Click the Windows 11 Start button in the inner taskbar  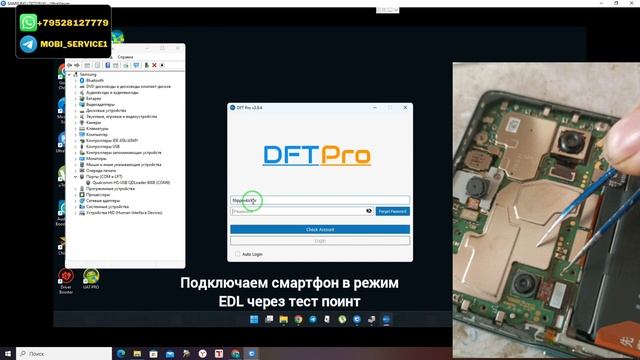(x=254, y=319)
